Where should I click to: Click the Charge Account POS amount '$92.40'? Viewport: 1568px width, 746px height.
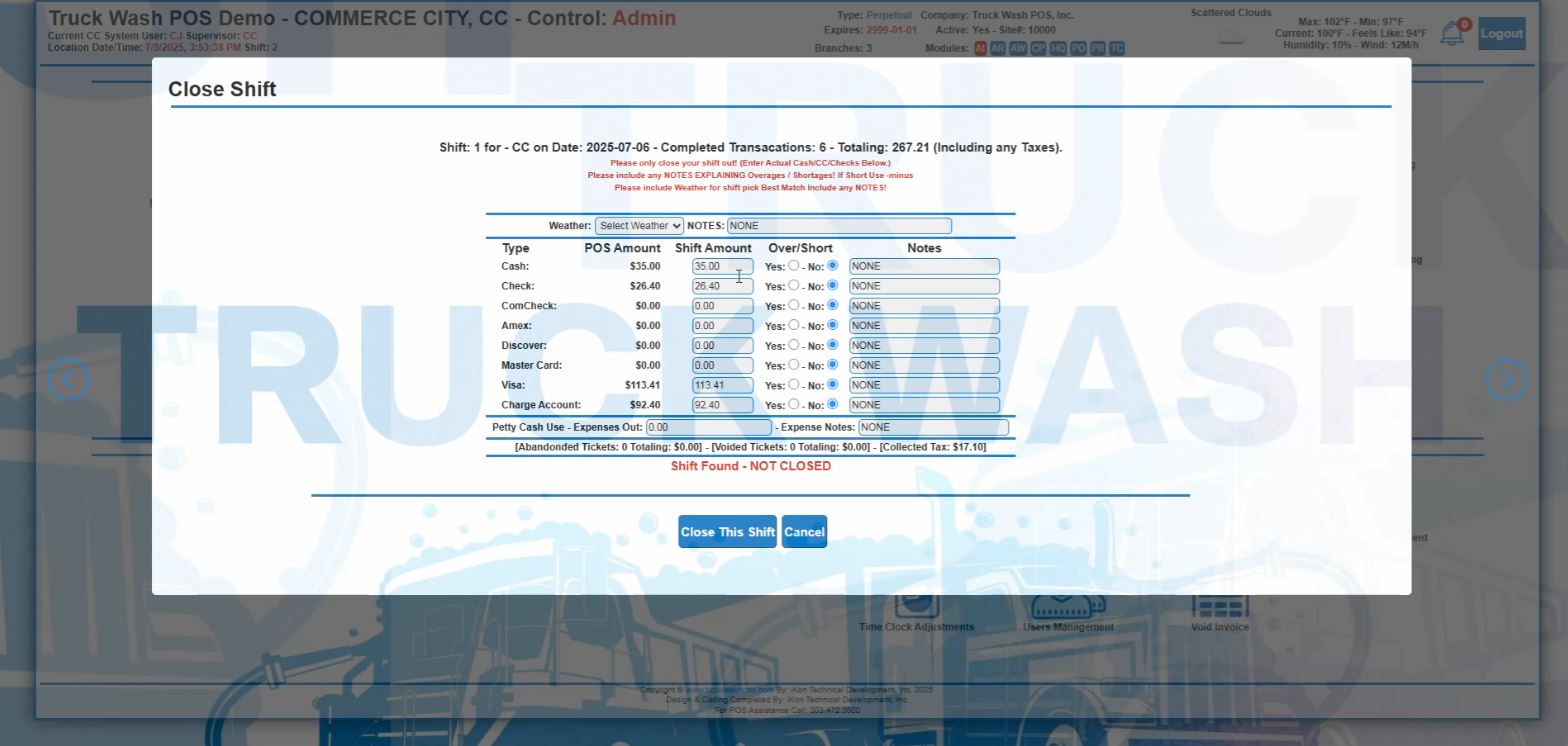(645, 405)
